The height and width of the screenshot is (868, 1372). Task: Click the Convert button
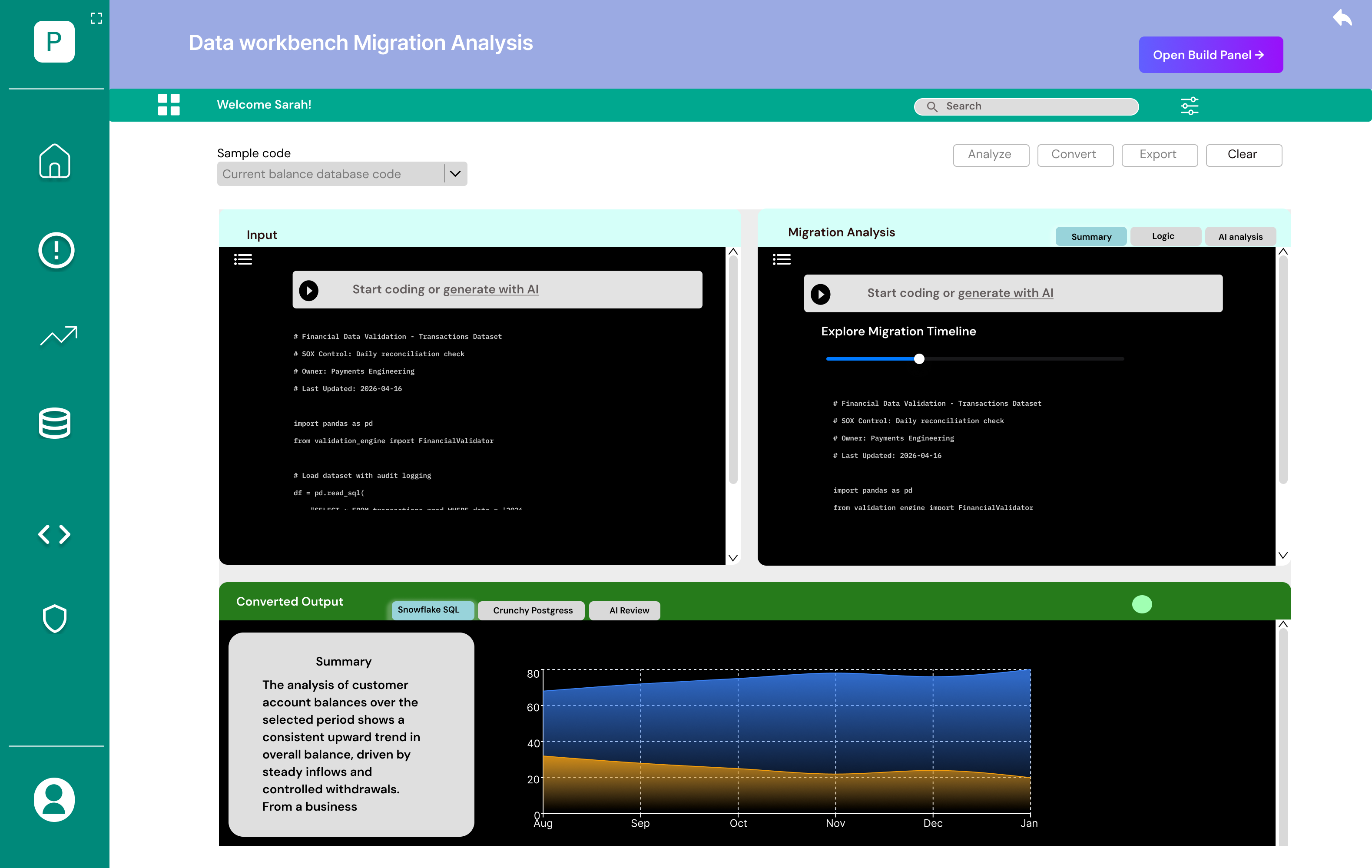tap(1075, 155)
